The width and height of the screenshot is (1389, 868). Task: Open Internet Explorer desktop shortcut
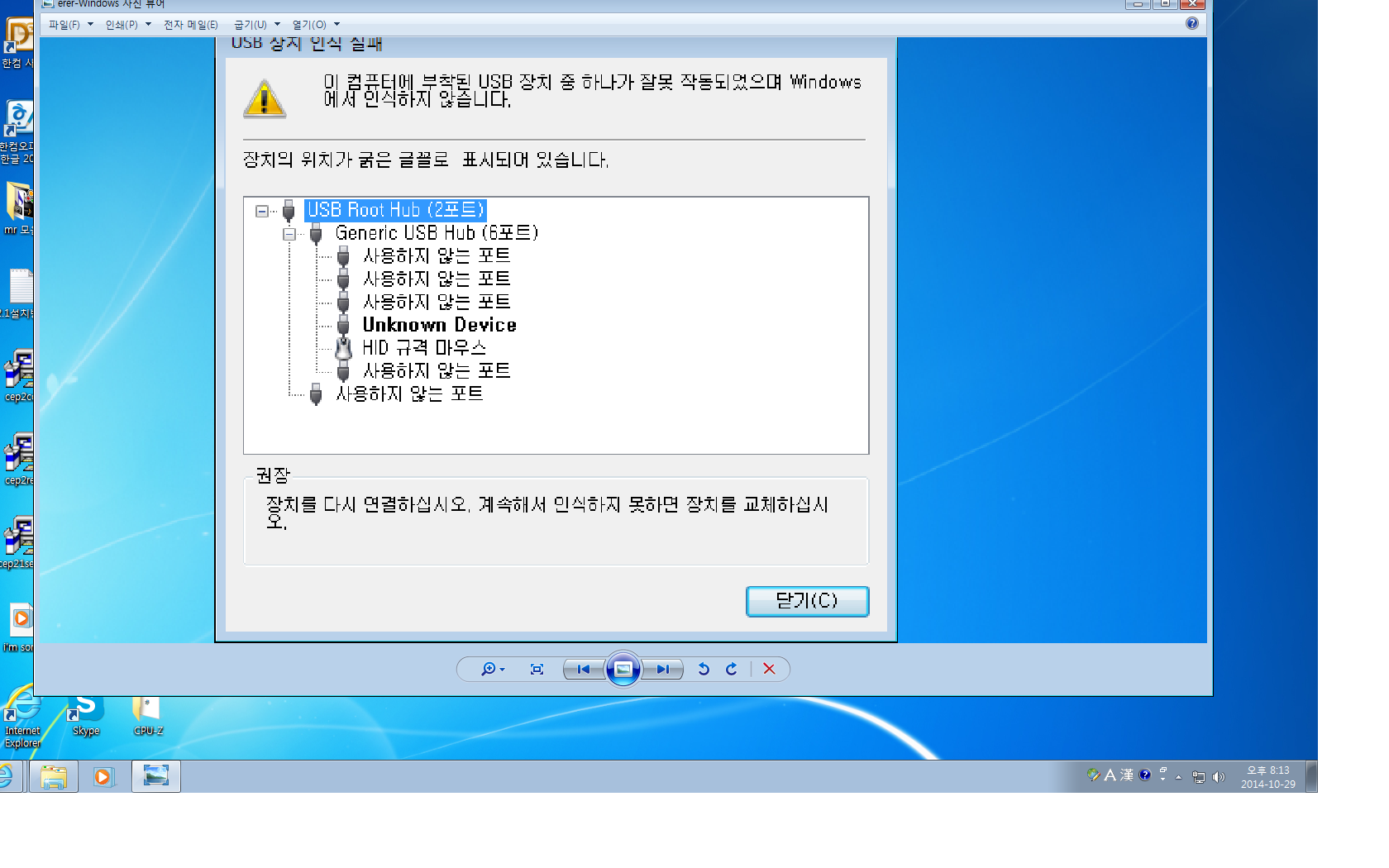22,718
